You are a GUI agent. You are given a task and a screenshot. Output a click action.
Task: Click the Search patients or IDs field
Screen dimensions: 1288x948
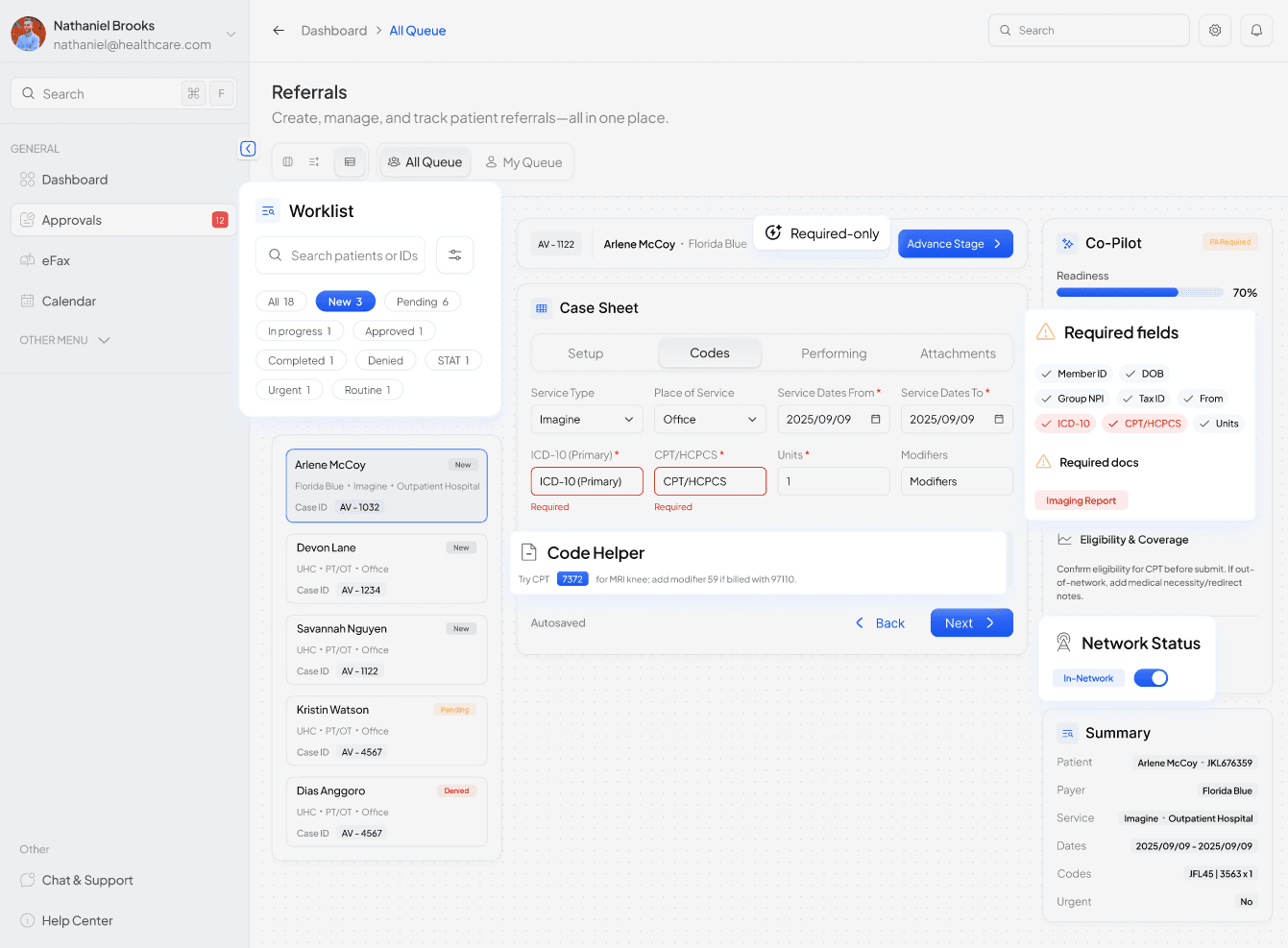point(353,255)
